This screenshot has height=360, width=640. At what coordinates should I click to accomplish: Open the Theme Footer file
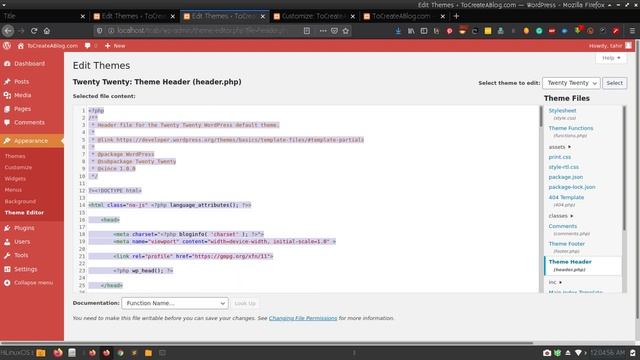[567, 244]
